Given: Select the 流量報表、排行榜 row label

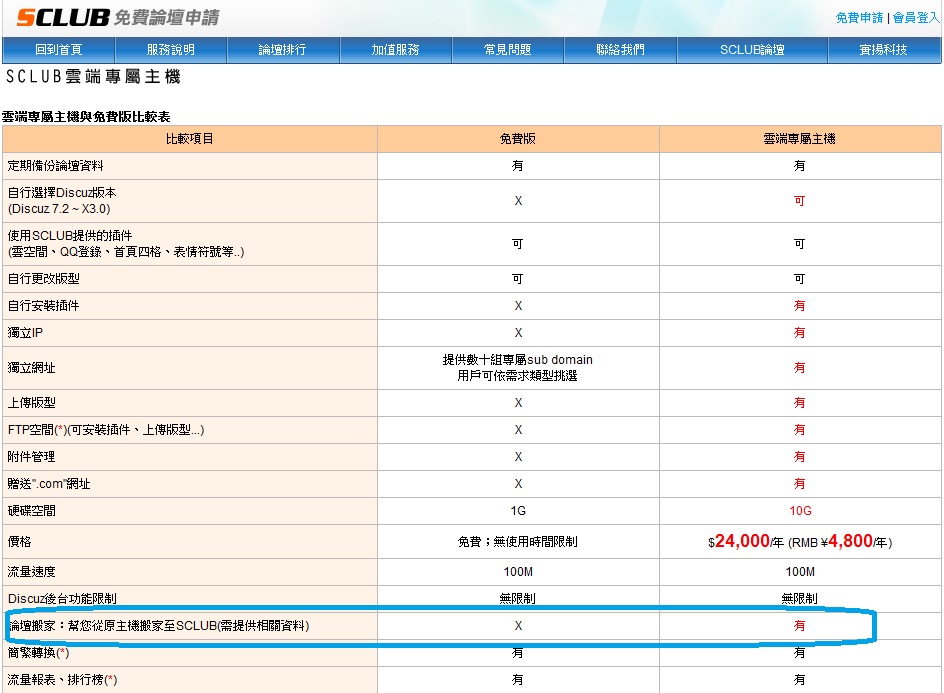Looking at the screenshot, I should pyautogui.click(x=63, y=680).
